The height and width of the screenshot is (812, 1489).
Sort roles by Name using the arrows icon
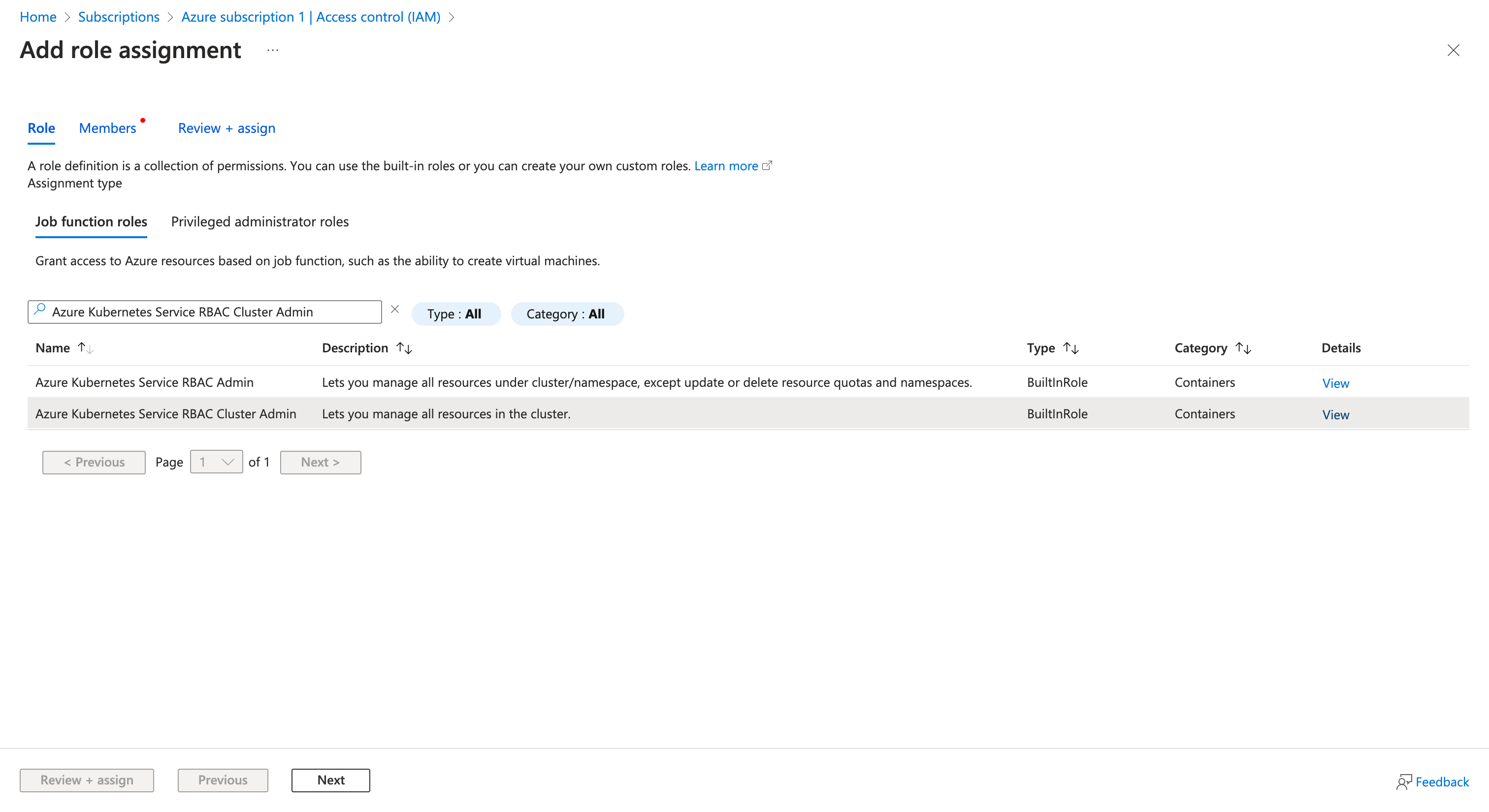pyautogui.click(x=86, y=347)
